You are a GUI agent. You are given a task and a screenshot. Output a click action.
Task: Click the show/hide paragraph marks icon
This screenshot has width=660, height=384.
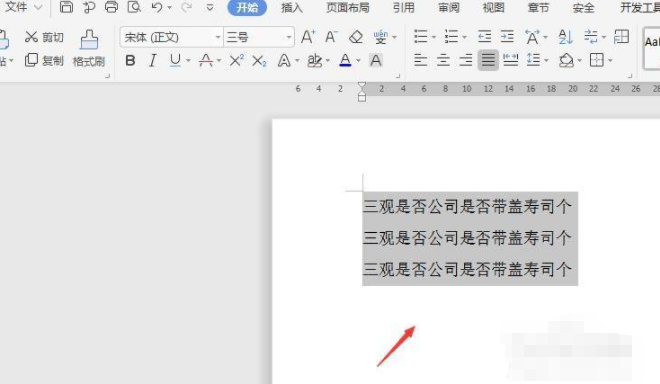(591, 37)
